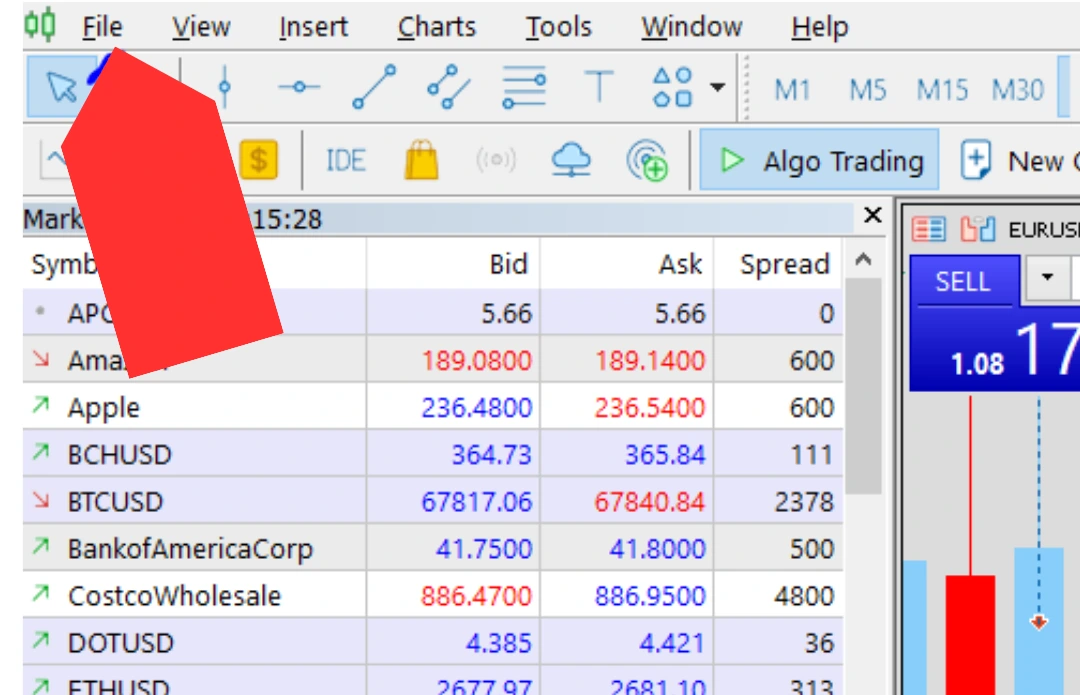Open the VPS cloud hosting icon

pyautogui.click(x=571, y=160)
